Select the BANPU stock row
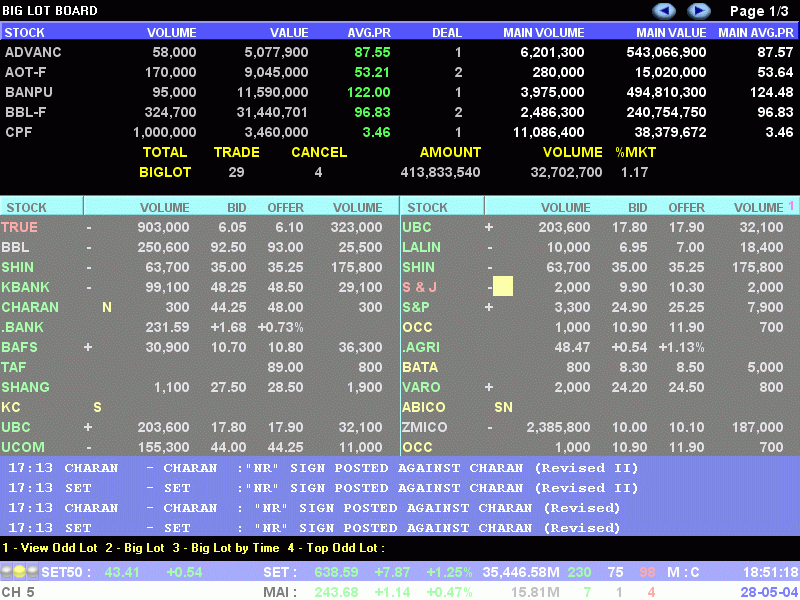Viewport: 800px width, 600px height. (400, 92)
